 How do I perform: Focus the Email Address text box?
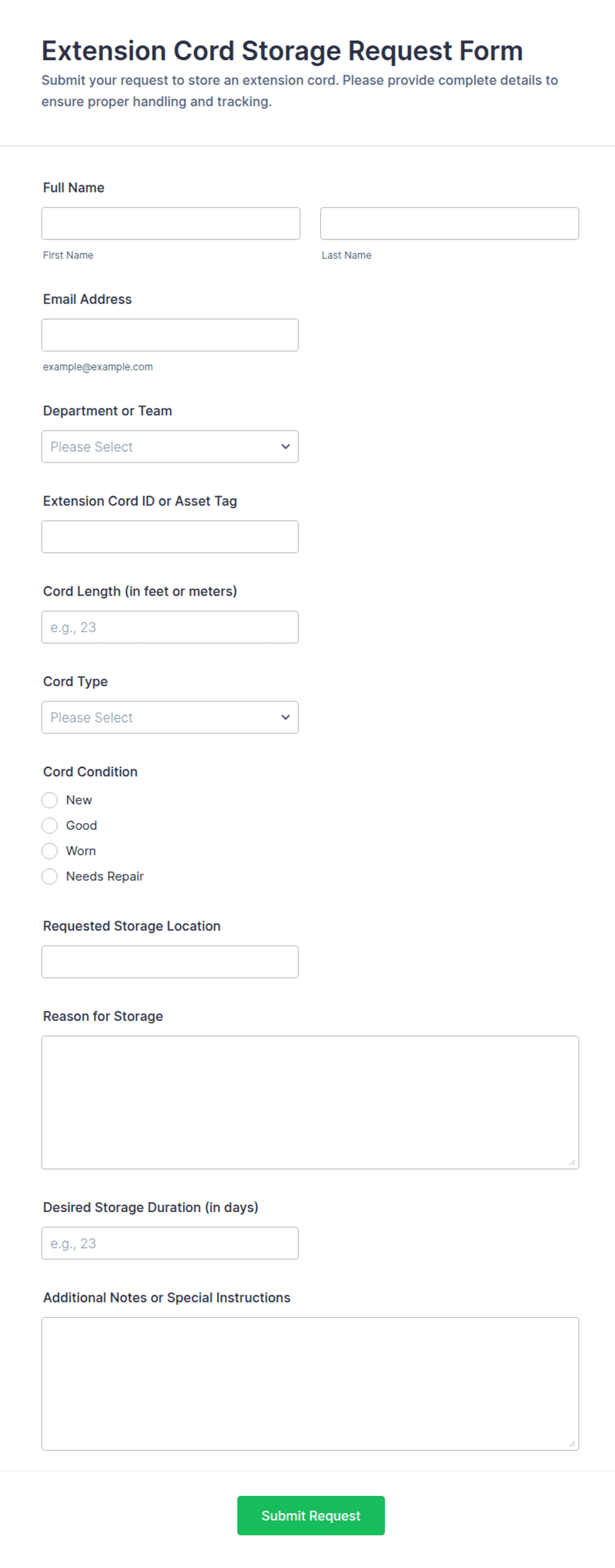click(170, 335)
